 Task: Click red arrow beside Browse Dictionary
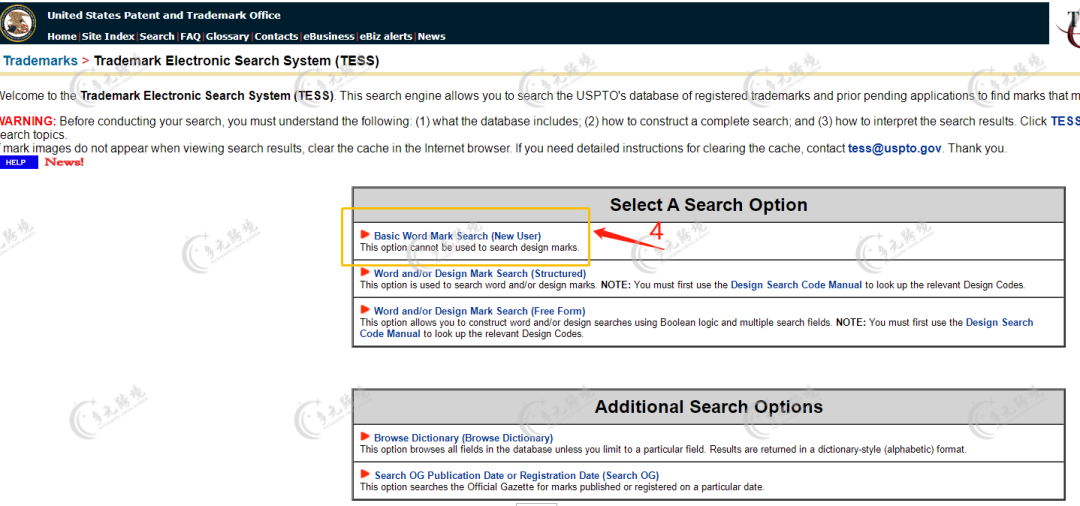[x=365, y=437]
